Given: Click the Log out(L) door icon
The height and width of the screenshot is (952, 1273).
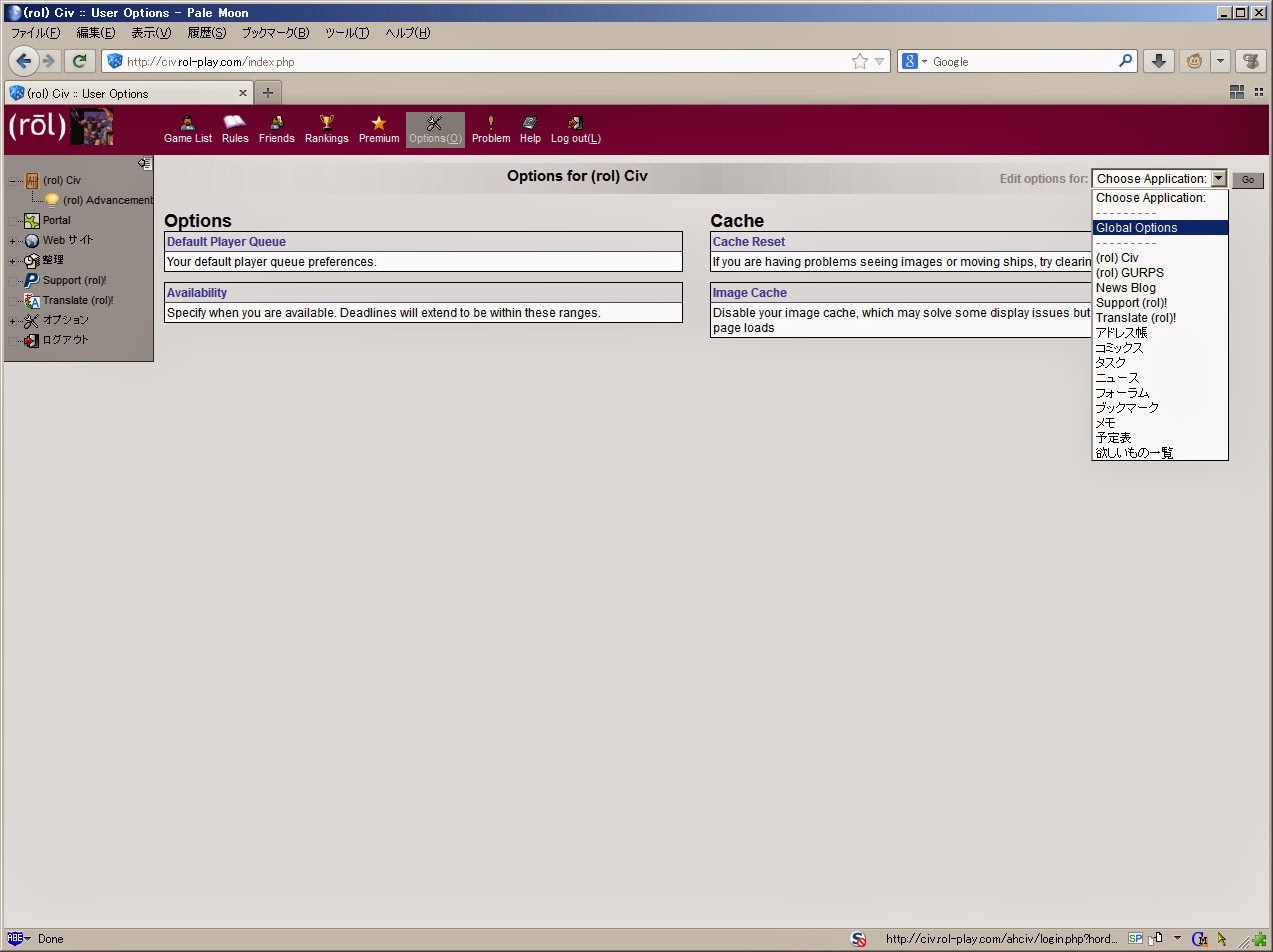Looking at the screenshot, I should click(575, 123).
